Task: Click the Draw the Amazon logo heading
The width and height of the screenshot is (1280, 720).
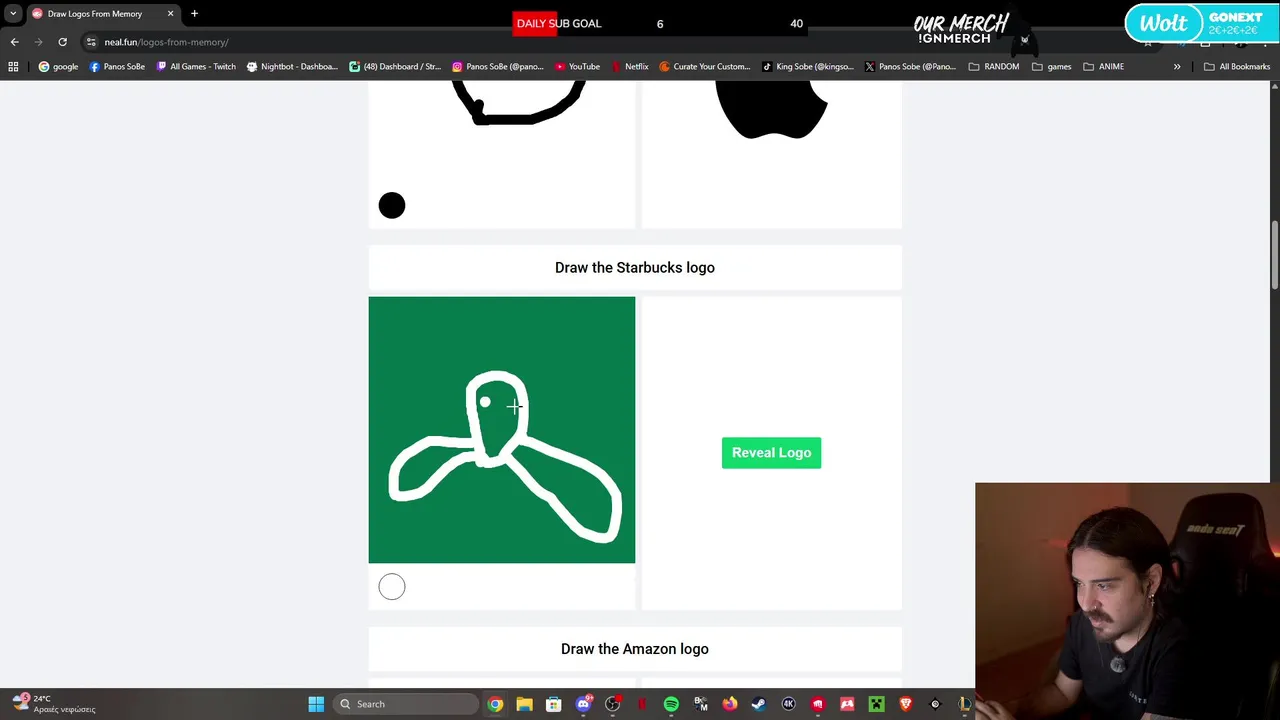Action: (x=635, y=649)
